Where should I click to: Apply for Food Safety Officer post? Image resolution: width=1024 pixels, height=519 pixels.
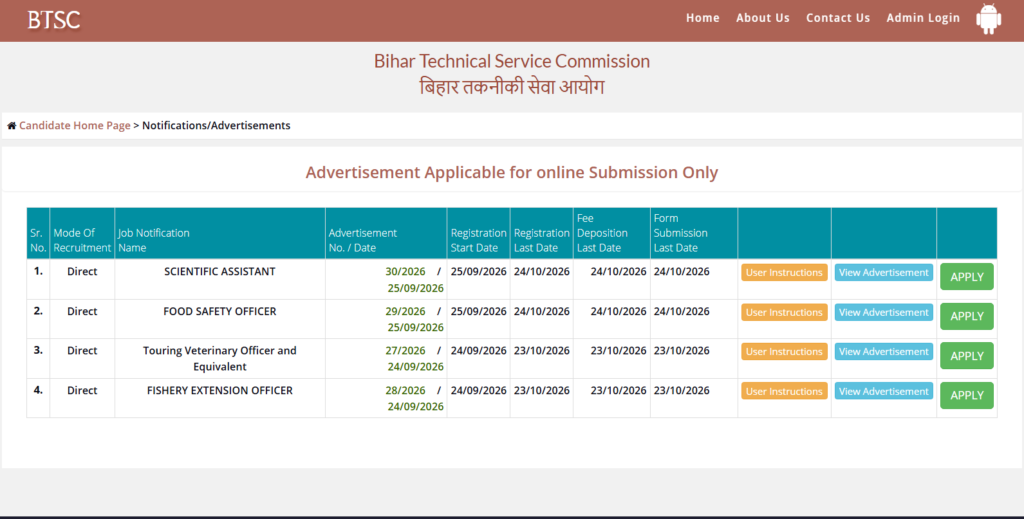(967, 316)
